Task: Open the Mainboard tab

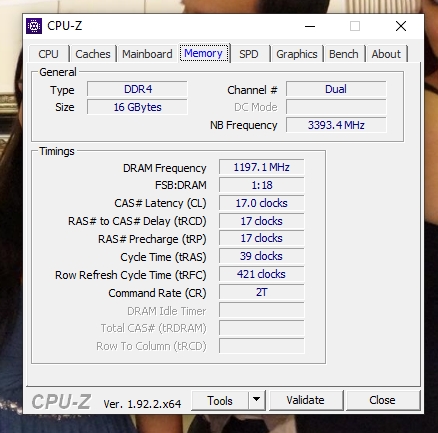Action: coord(147,54)
